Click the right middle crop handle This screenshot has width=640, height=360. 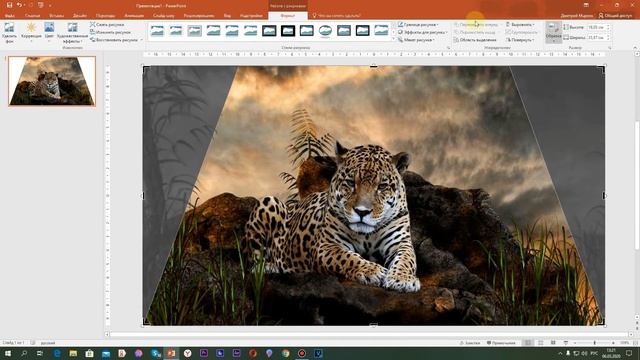(604, 196)
